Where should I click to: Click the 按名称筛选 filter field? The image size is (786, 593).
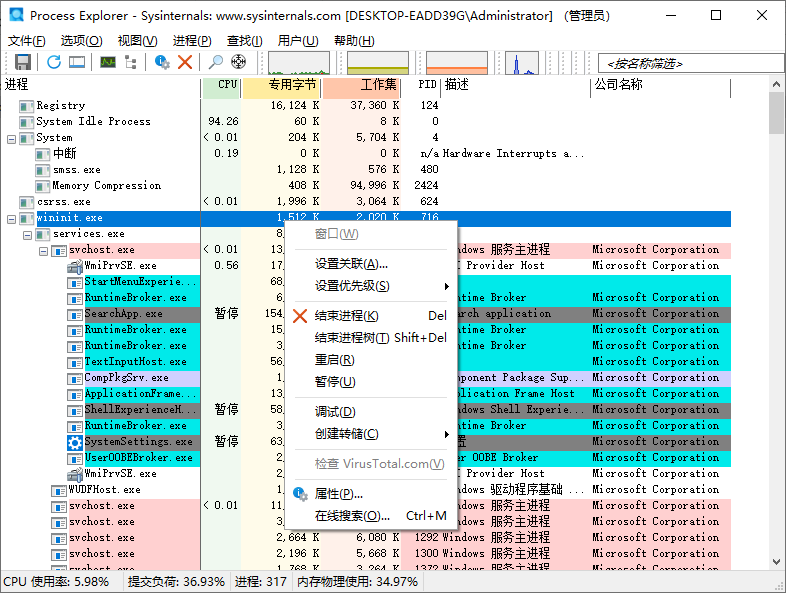(688, 63)
